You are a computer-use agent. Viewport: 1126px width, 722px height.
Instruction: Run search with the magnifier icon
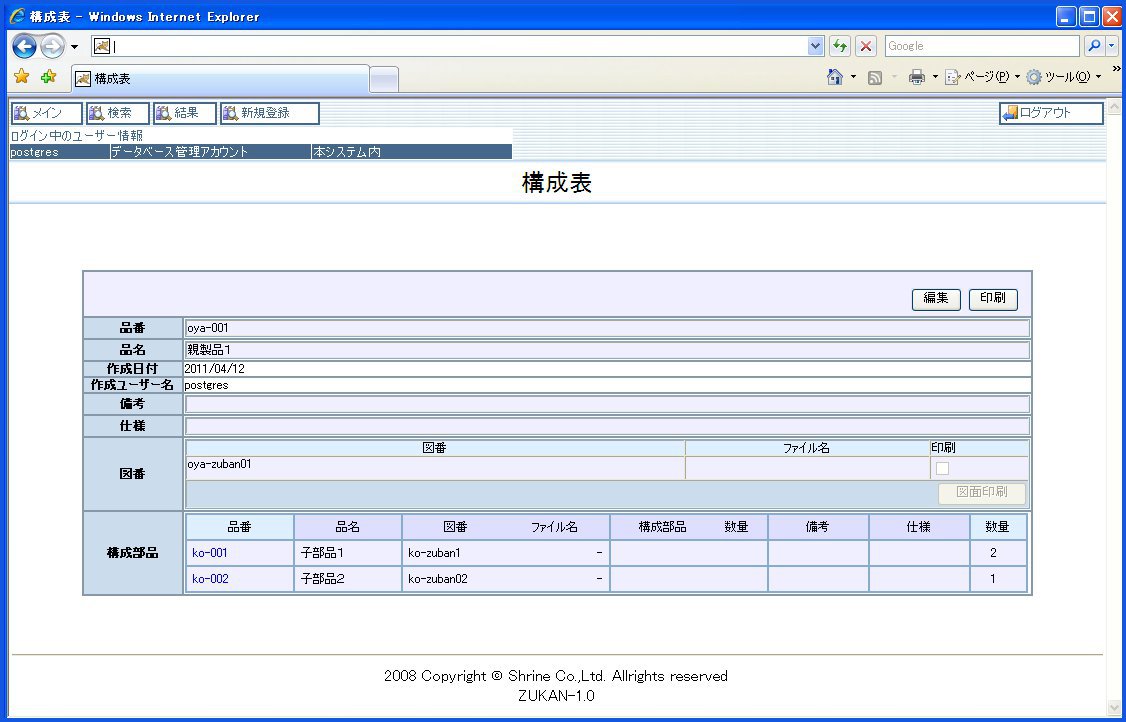(x=1094, y=46)
